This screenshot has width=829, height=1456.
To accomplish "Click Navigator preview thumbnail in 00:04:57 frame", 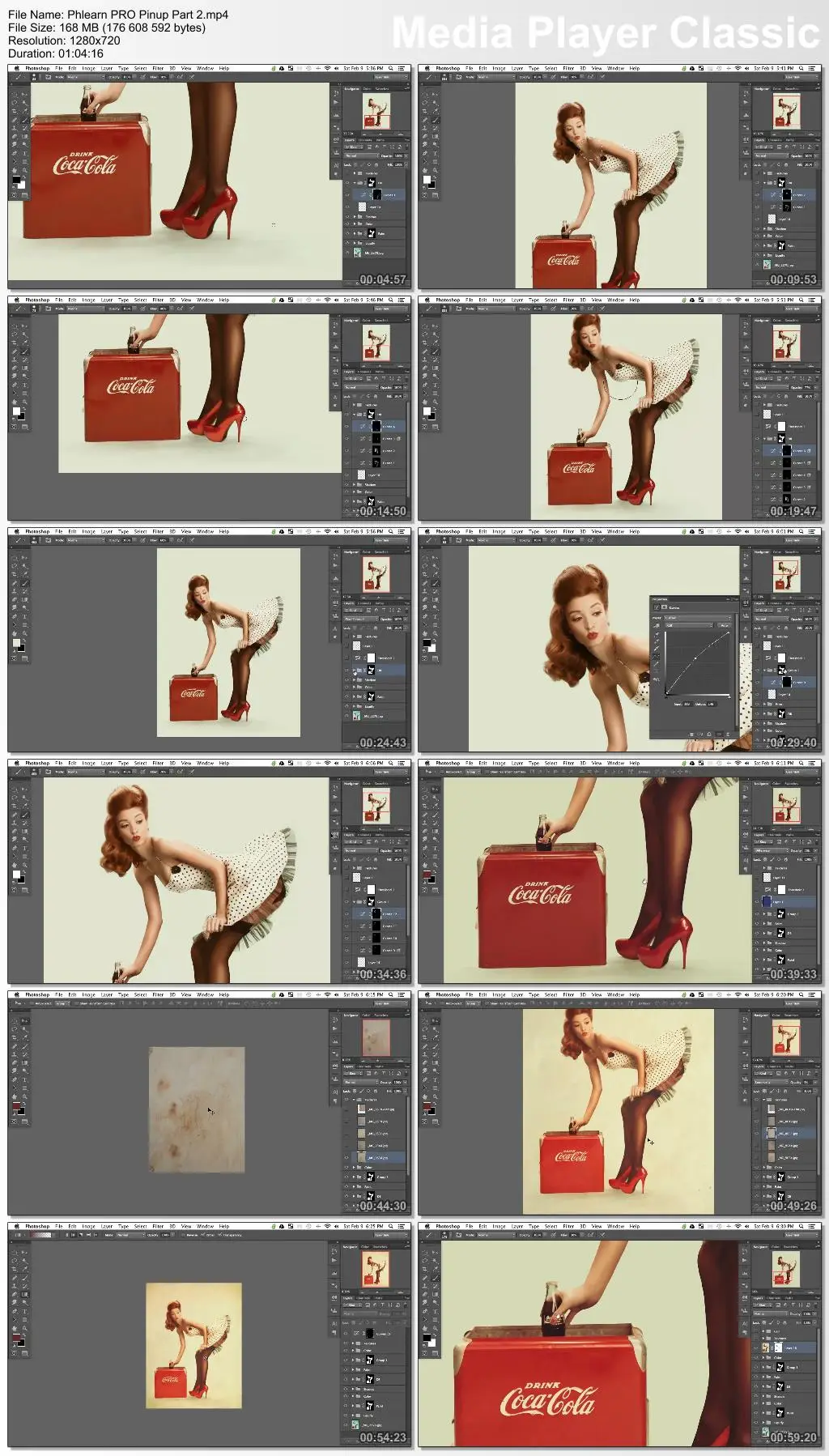I will coord(376,111).
